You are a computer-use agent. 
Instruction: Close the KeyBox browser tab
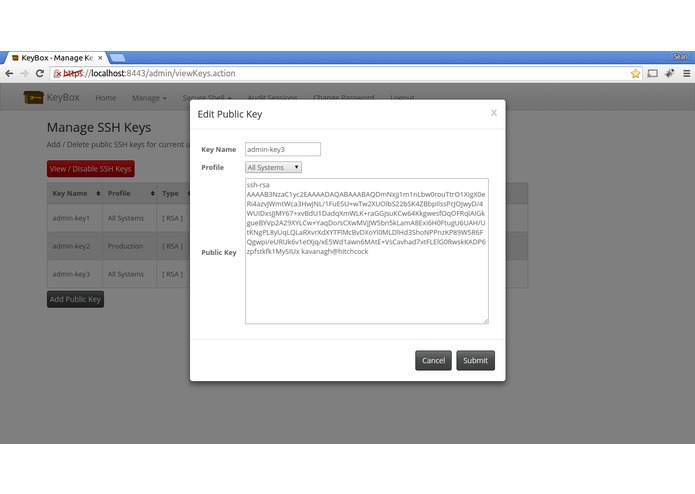point(100,58)
